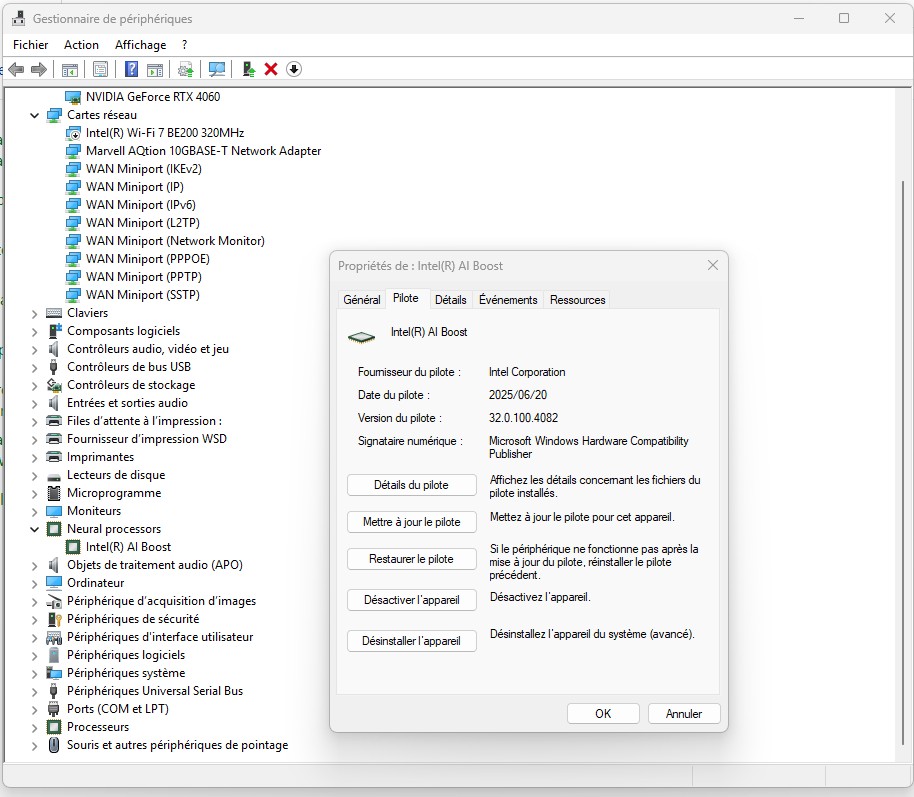The width and height of the screenshot is (914, 797).
Task: Click the green-arrow update driver toolbar icon
Action: pos(248,69)
